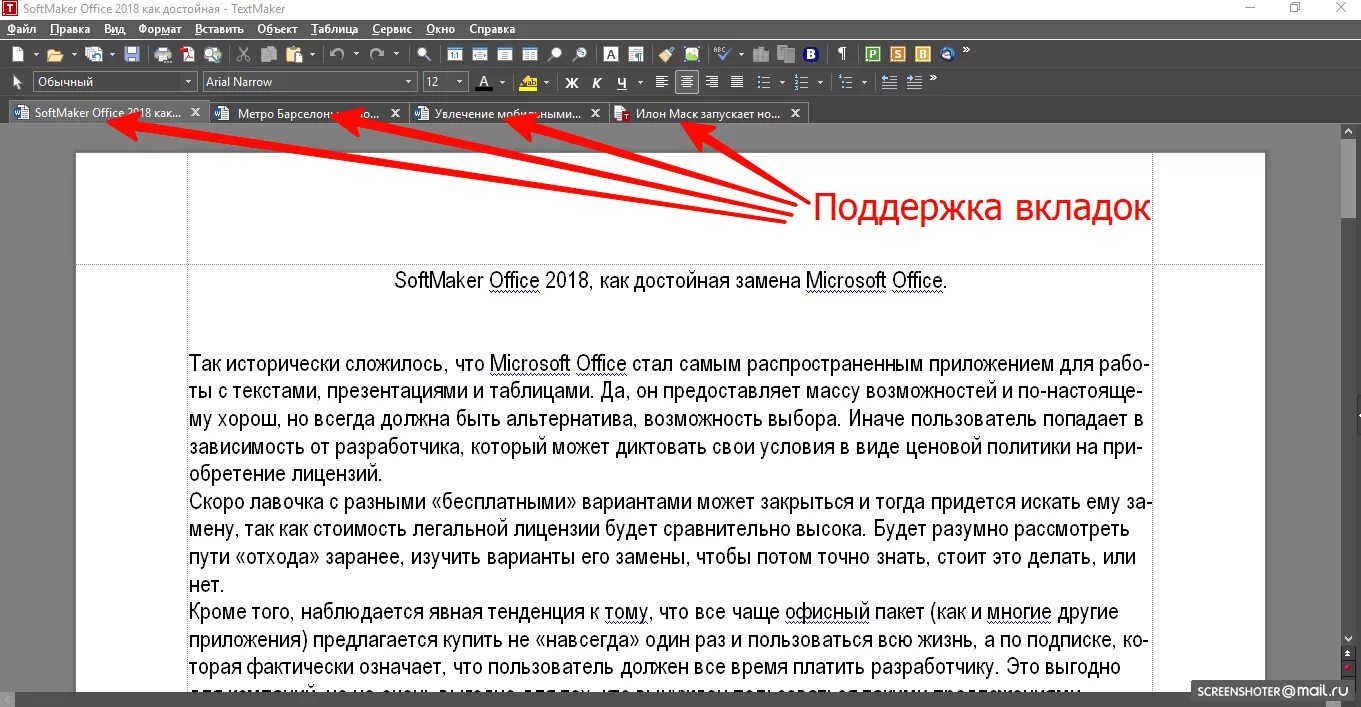Viewport: 1361px width, 707px height.
Task: Open search with the magnifier icon
Action: tap(424, 54)
